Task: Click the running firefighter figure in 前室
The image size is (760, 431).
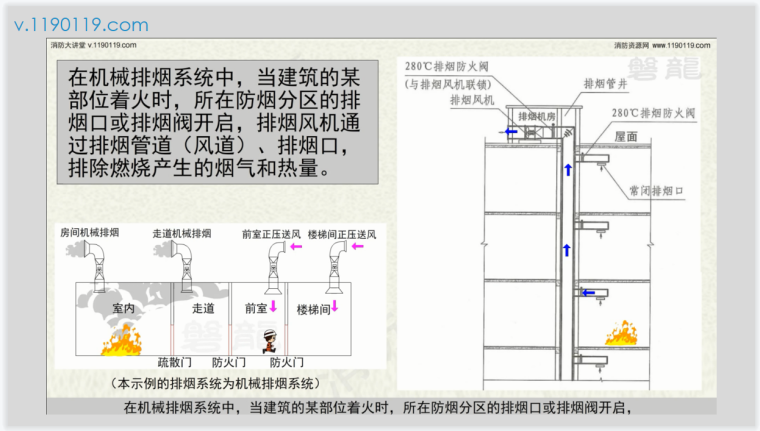Action: [x=268, y=342]
